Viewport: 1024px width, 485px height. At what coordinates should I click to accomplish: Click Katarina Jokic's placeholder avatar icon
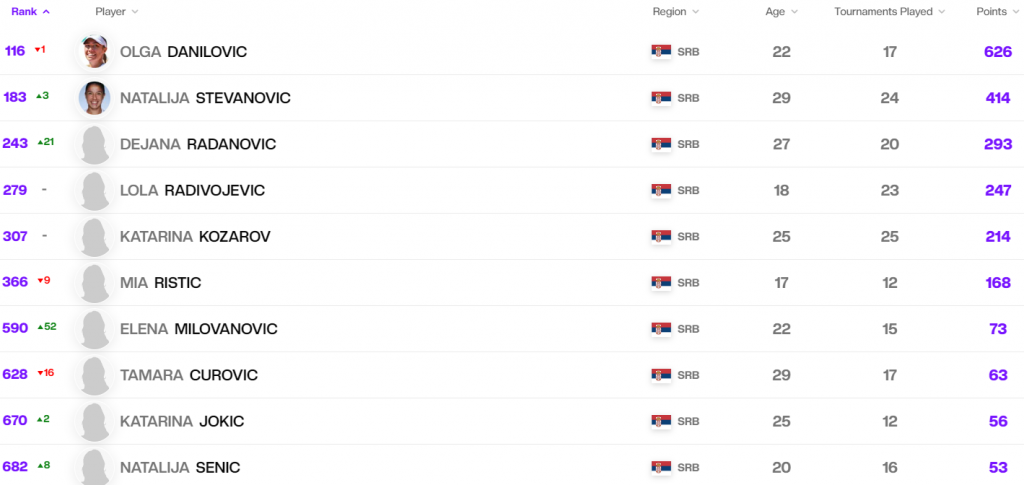click(x=94, y=421)
